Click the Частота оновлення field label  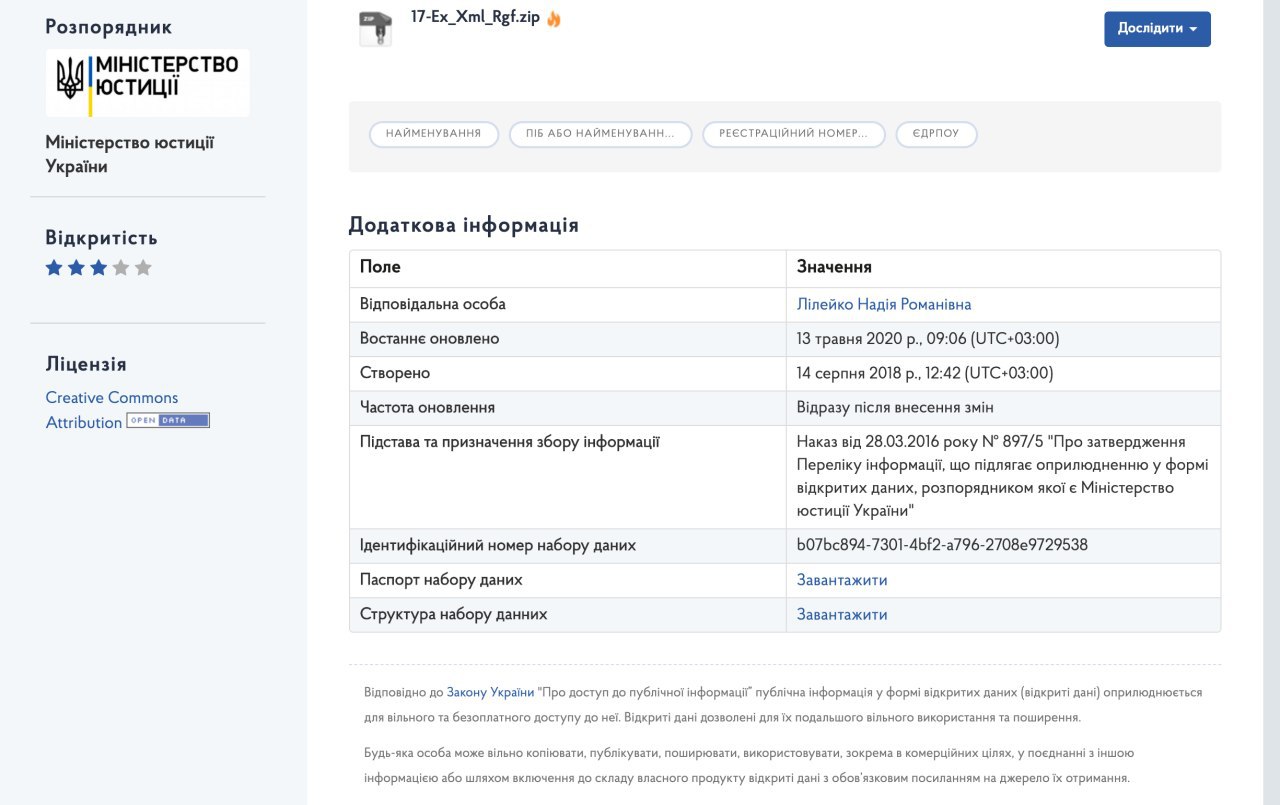427,407
